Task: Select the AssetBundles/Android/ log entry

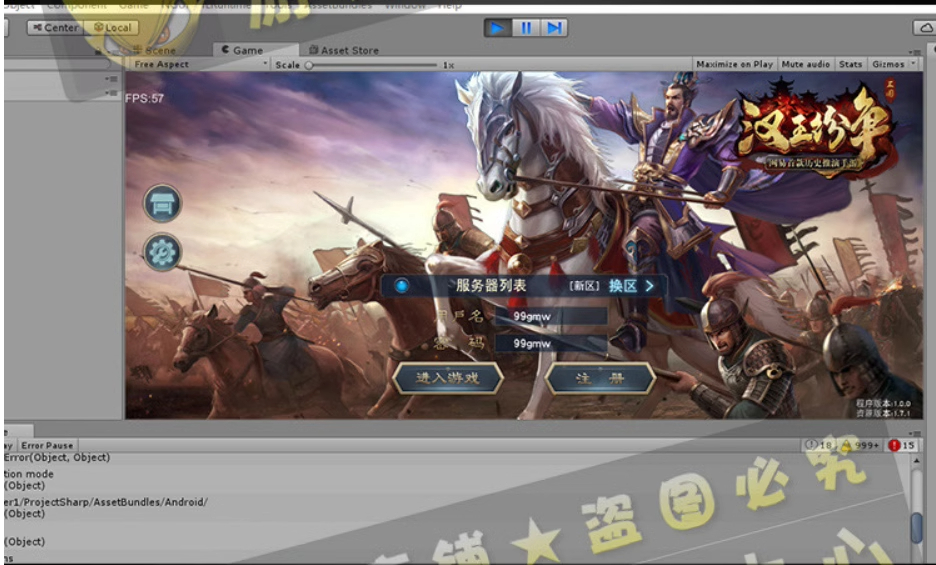Action: [106, 502]
